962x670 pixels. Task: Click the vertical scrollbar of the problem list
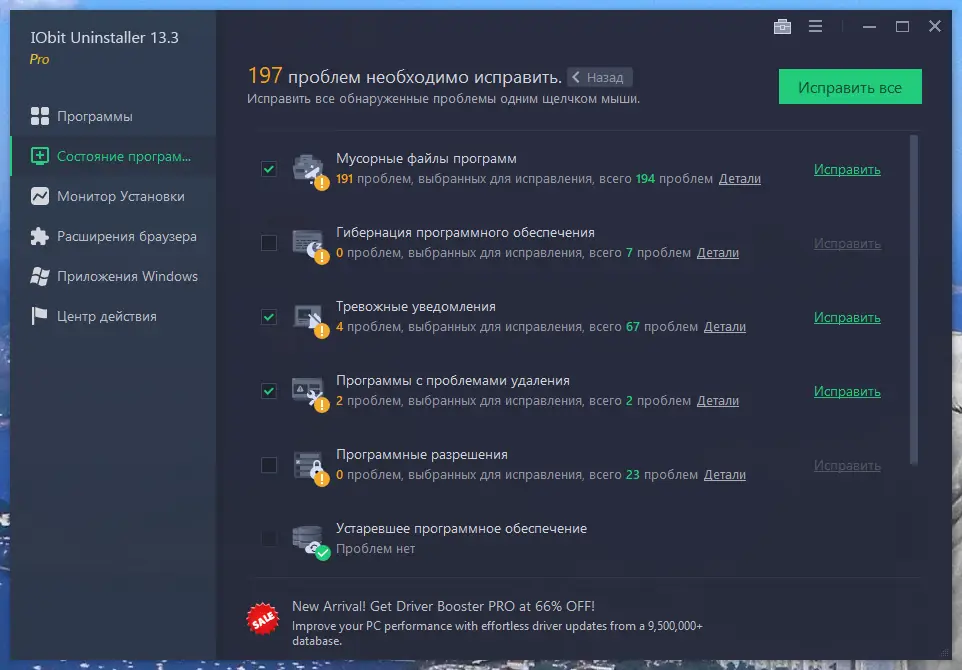point(914,300)
